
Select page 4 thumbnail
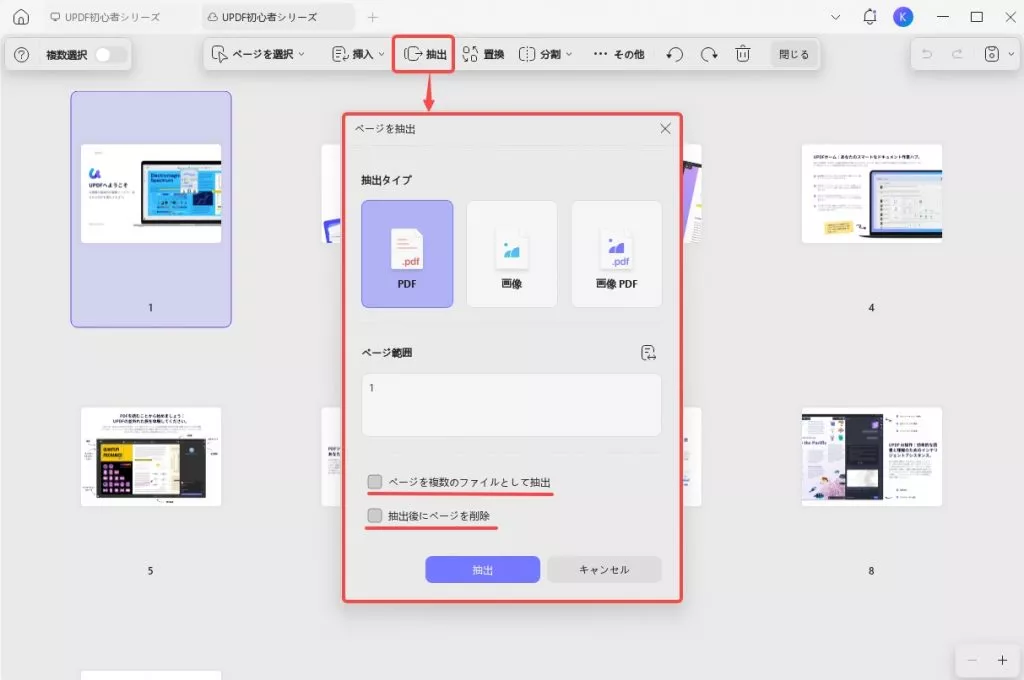click(871, 194)
